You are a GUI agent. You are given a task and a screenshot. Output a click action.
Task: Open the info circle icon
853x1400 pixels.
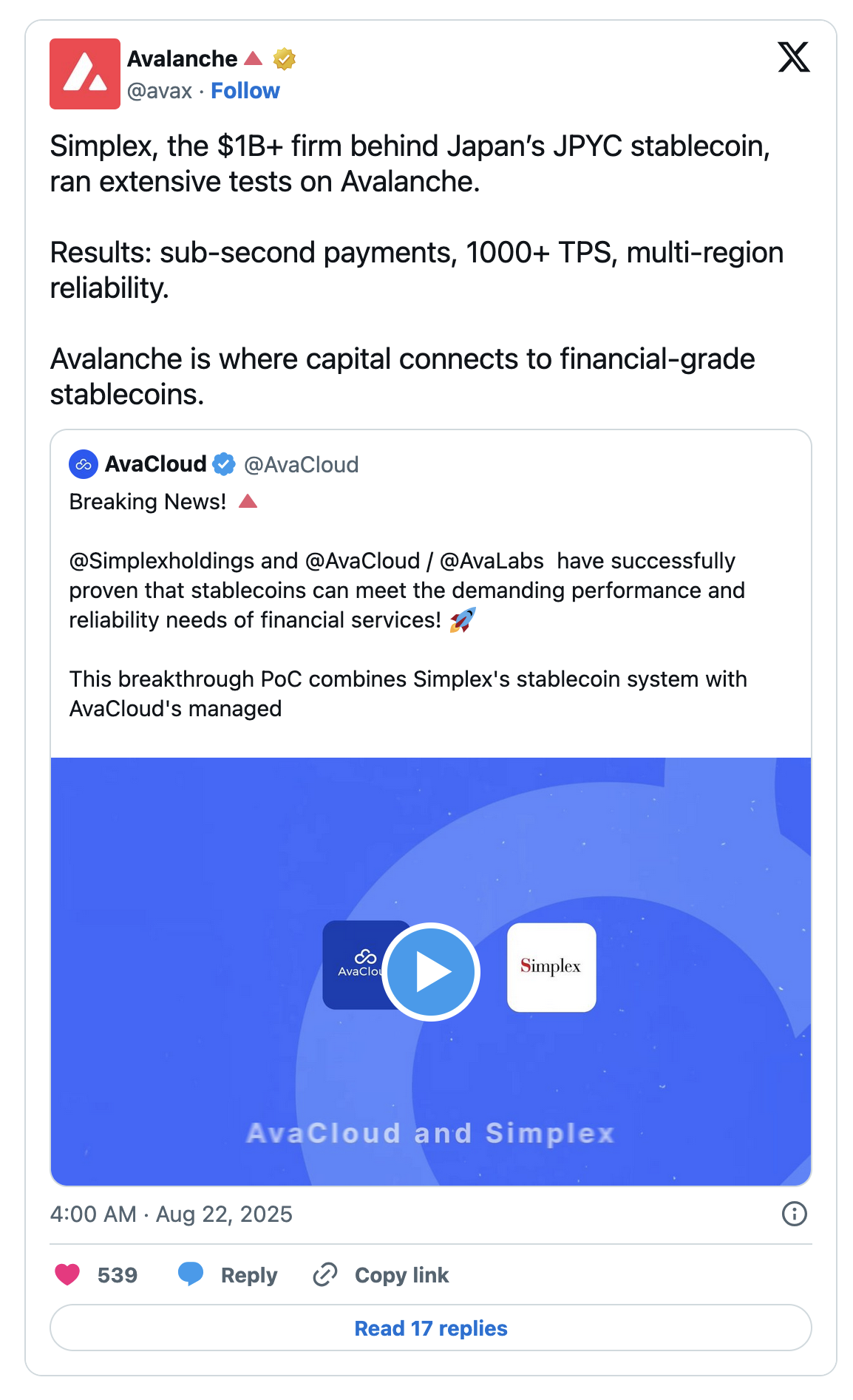click(794, 1214)
